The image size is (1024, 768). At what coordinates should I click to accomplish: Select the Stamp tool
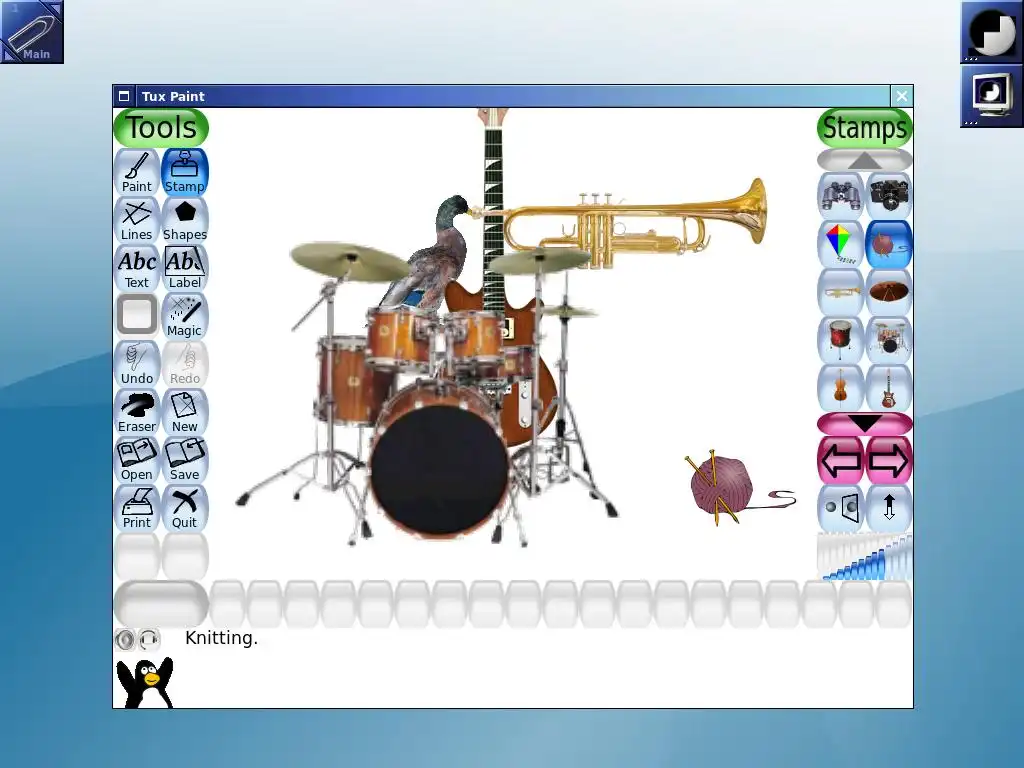(185, 172)
